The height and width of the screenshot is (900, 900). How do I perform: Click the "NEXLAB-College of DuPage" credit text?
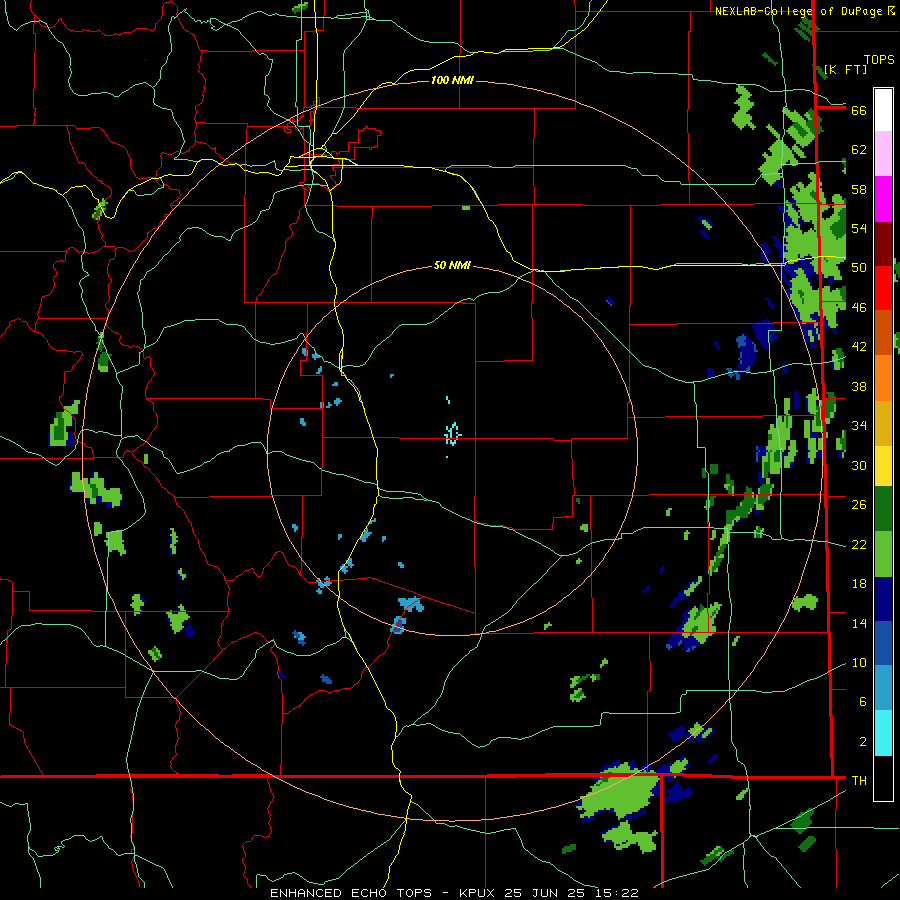coord(800,11)
